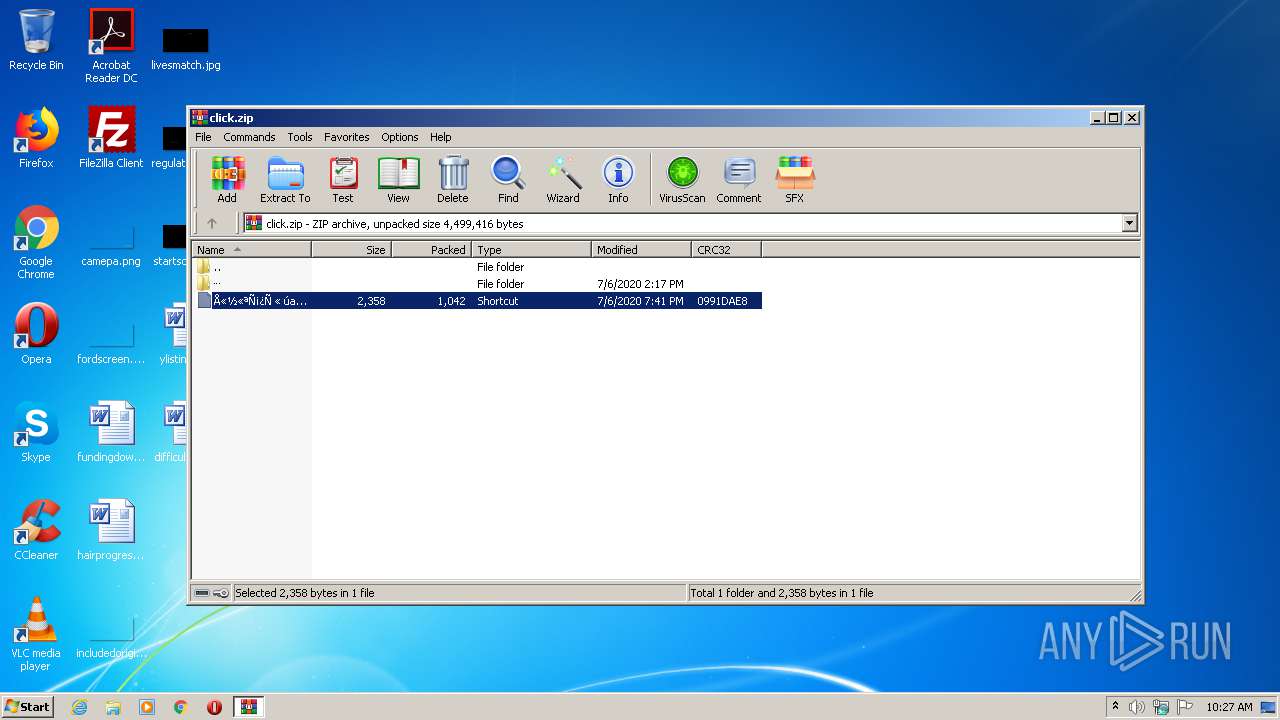Open Acrobat Reader DC desktop shortcut
The height and width of the screenshot is (720, 1280).
tap(111, 46)
